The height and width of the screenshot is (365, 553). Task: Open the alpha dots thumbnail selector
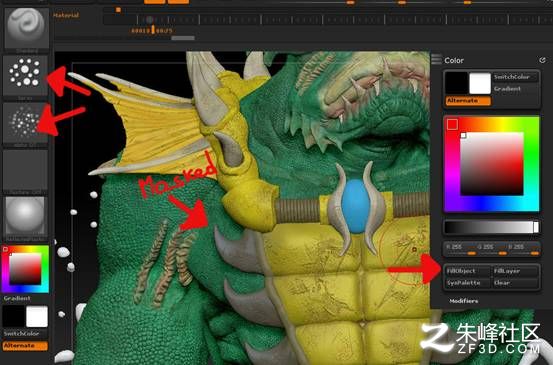pyautogui.click(x=25, y=122)
